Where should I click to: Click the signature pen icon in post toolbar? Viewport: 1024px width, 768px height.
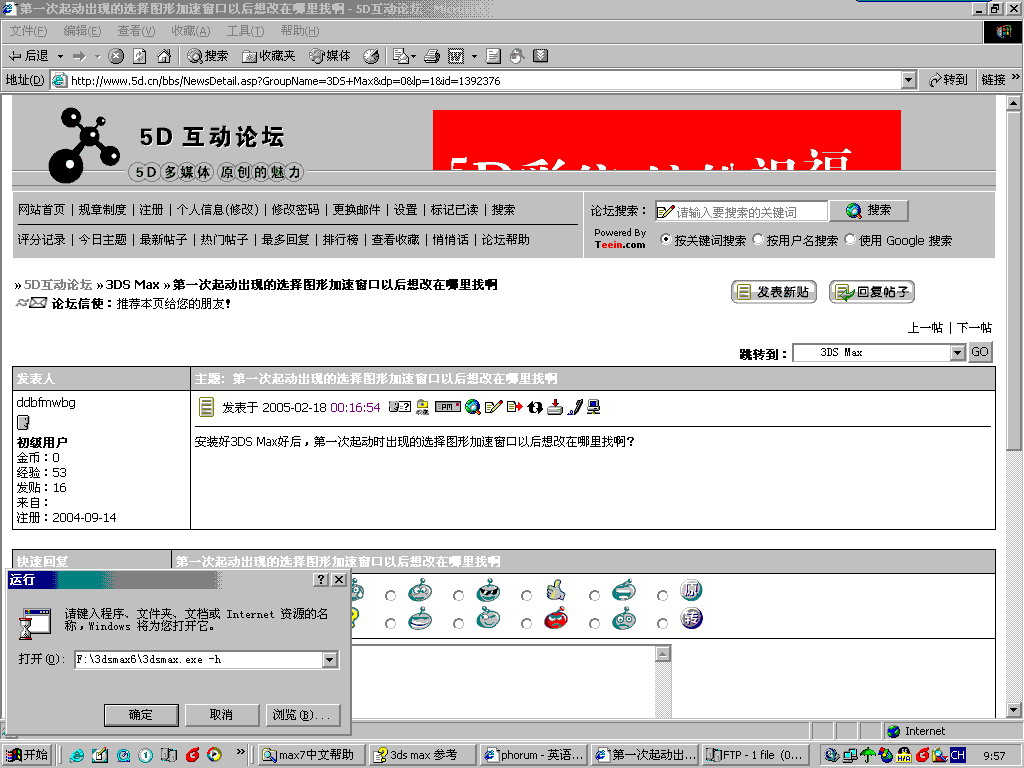575,408
